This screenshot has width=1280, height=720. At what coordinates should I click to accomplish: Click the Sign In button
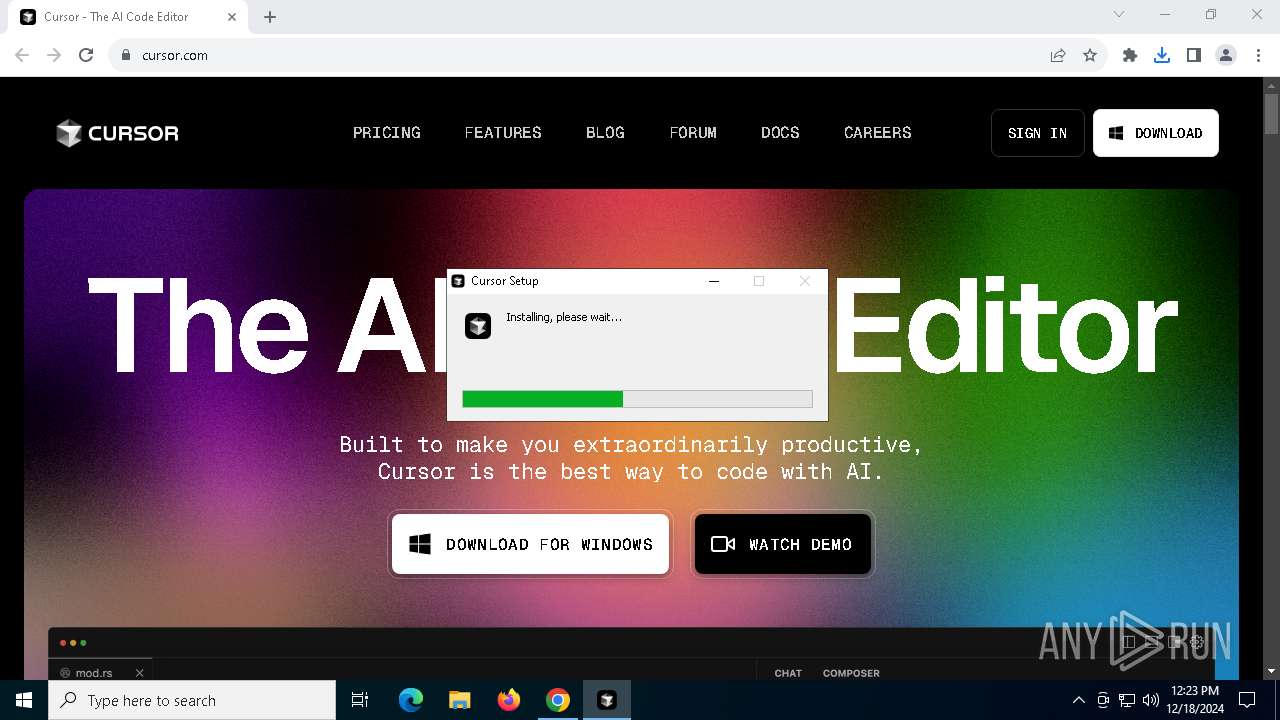[1037, 133]
